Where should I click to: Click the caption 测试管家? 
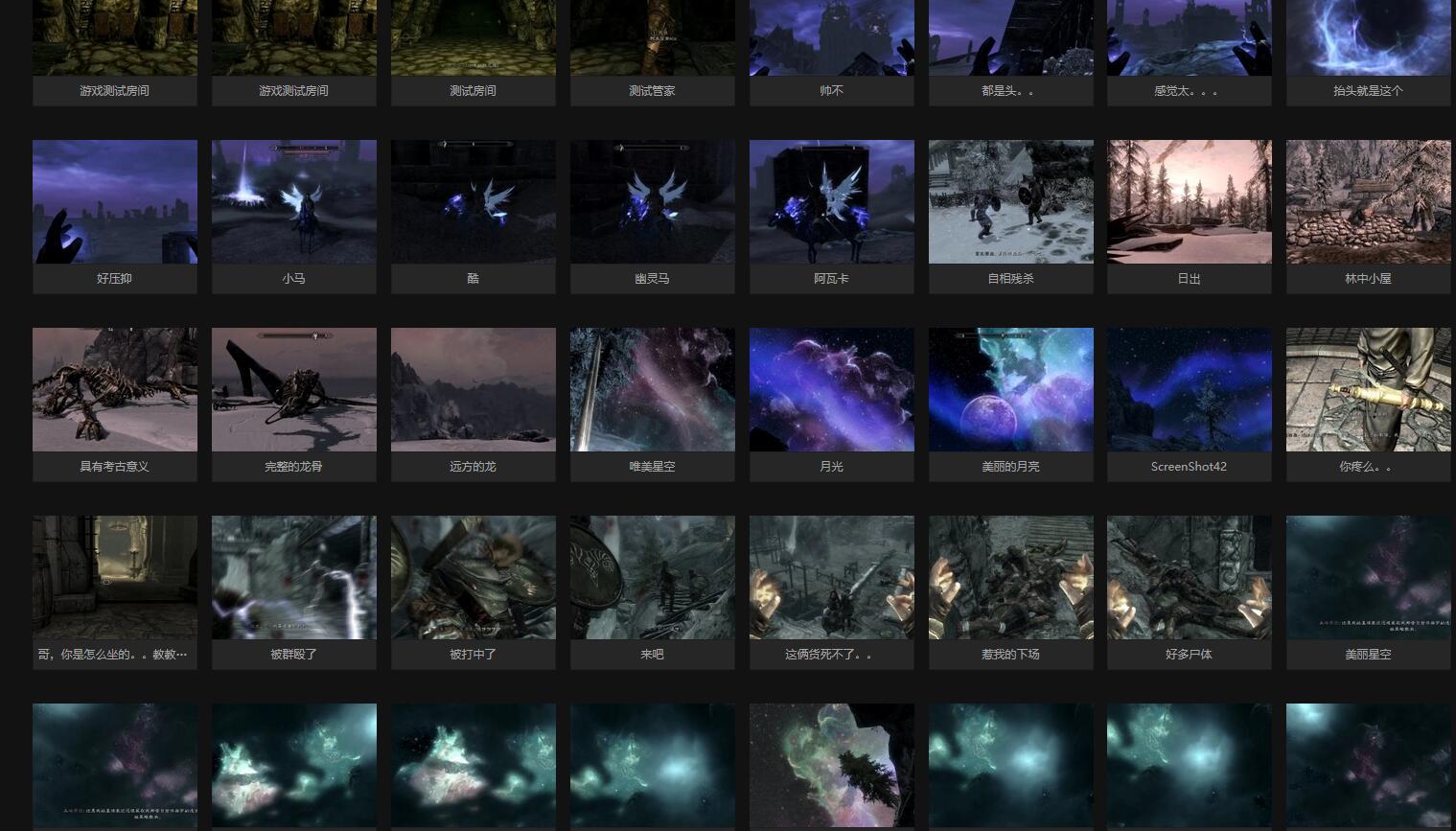tap(652, 91)
